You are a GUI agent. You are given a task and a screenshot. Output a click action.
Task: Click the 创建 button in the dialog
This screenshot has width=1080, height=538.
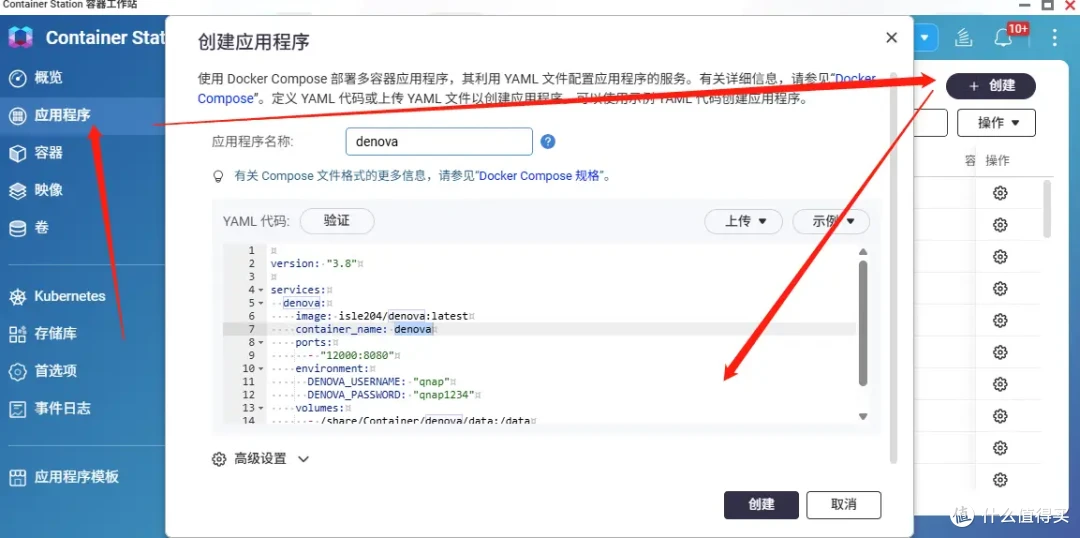[761, 505]
